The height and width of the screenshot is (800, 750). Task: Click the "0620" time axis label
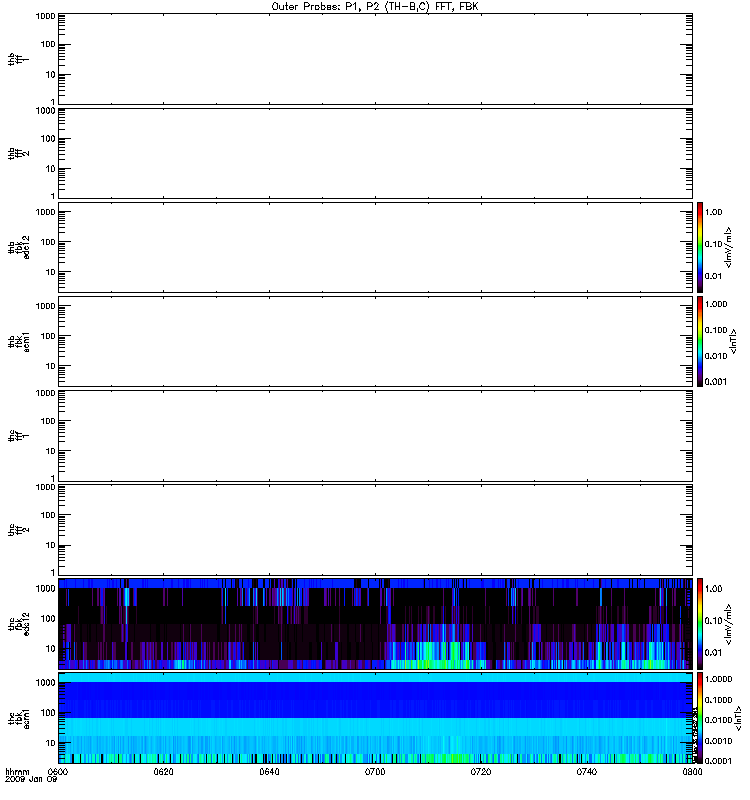(163, 772)
